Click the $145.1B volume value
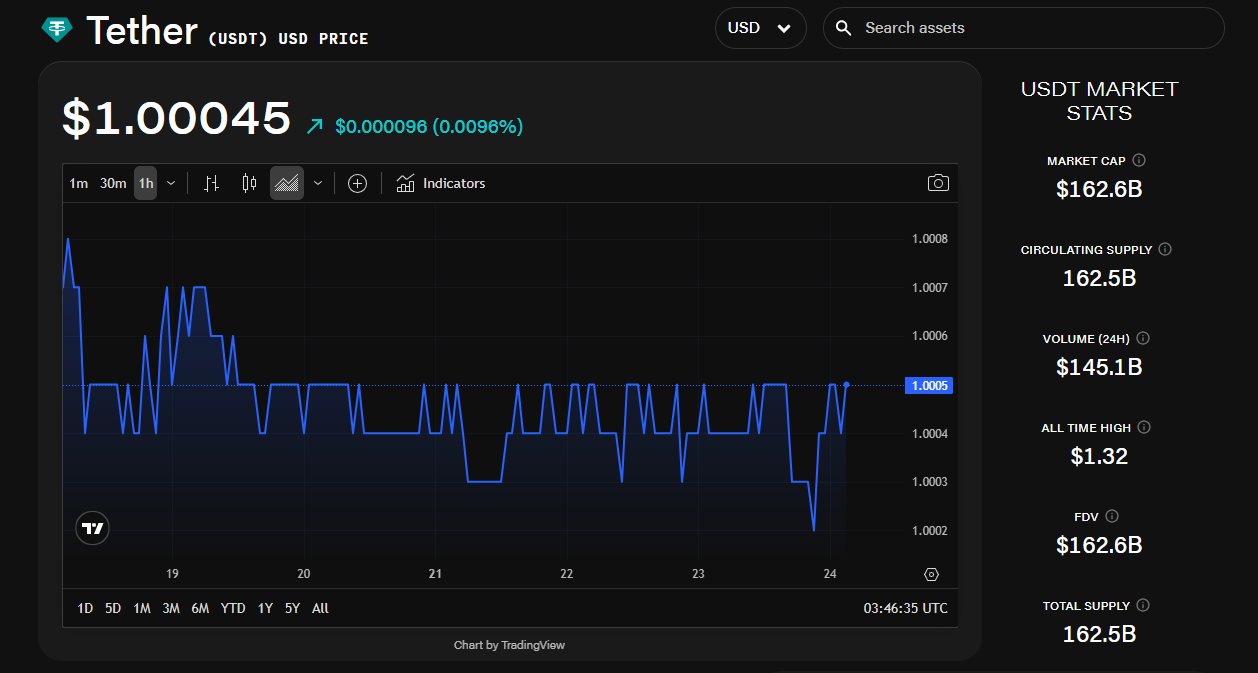Image resolution: width=1258 pixels, height=673 pixels. coord(1099,367)
